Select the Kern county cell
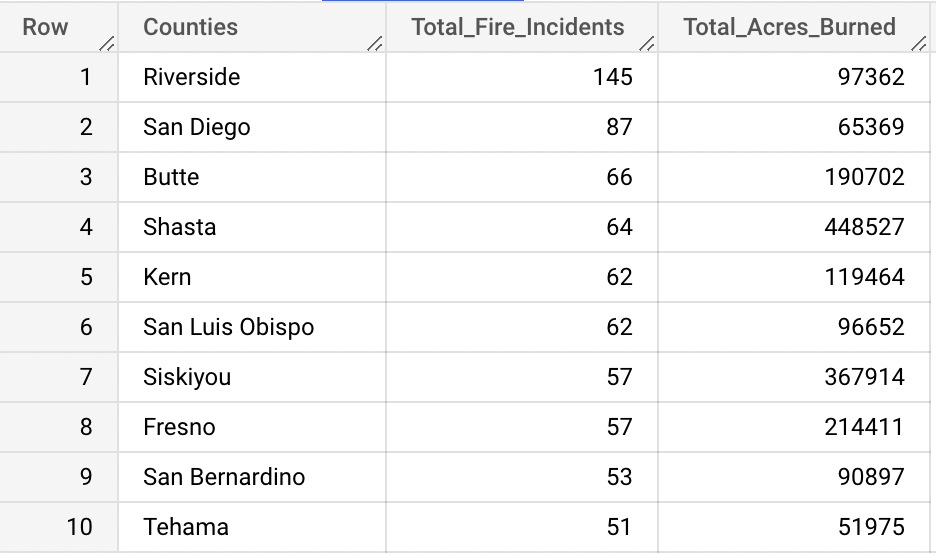This screenshot has width=936, height=559. (x=167, y=277)
